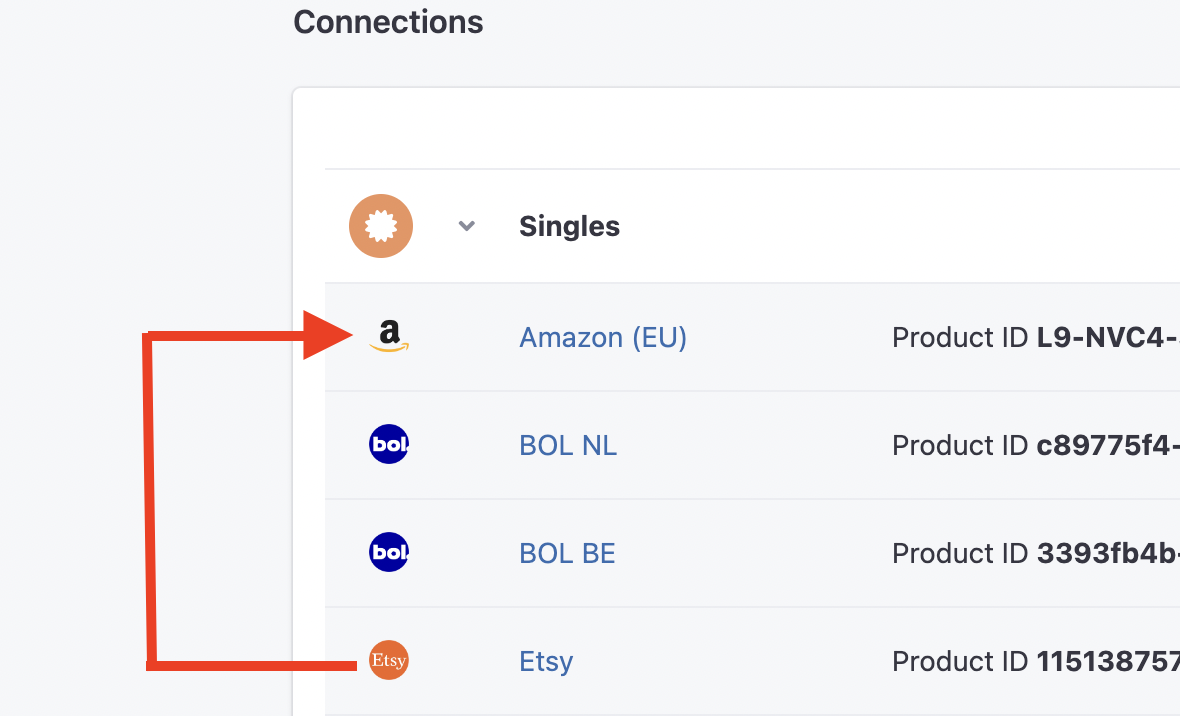Click the Connections section heading
This screenshot has width=1180, height=716.
(388, 22)
